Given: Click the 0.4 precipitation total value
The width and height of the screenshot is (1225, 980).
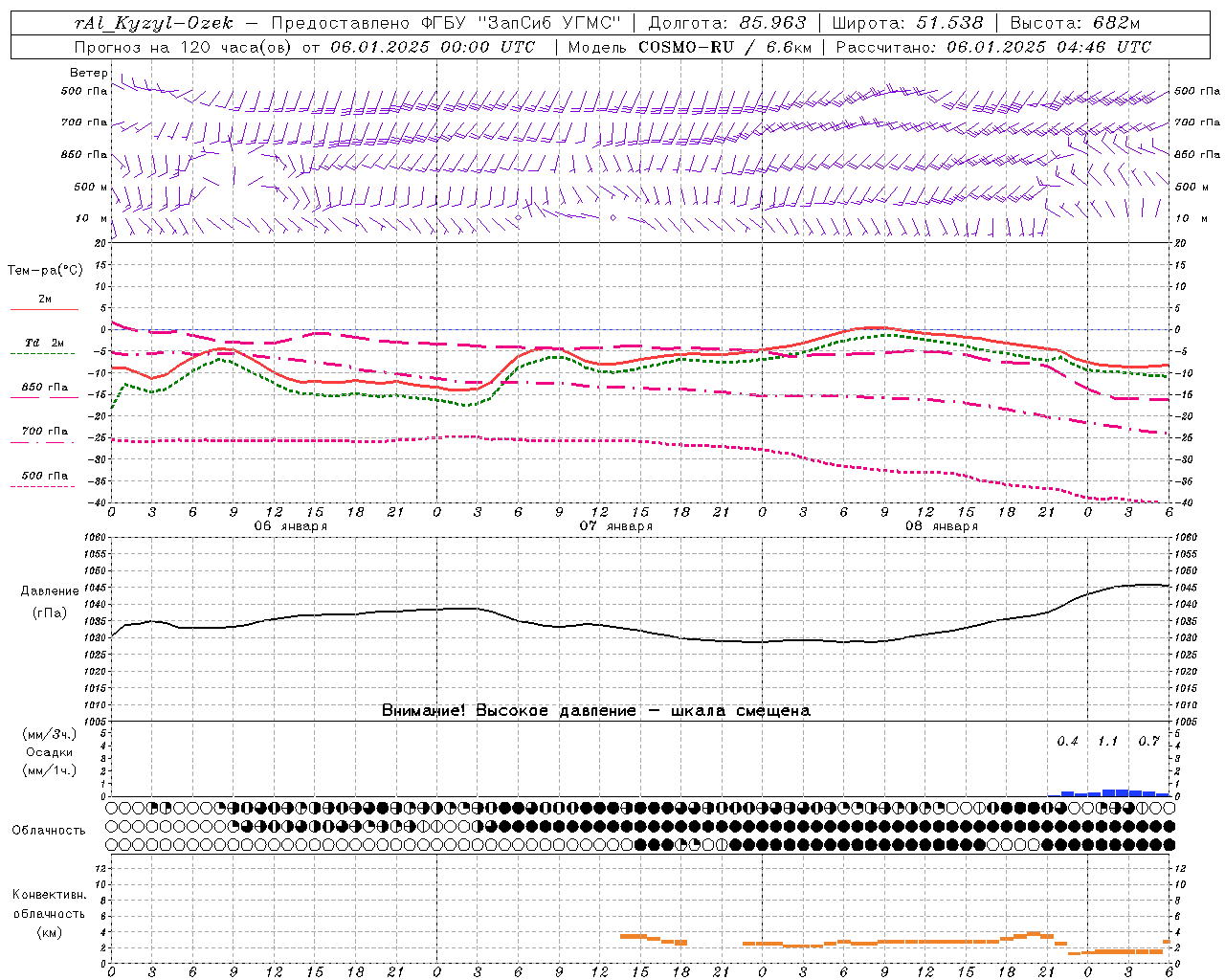Looking at the screenshot, I should click(x=1067, y=742).
